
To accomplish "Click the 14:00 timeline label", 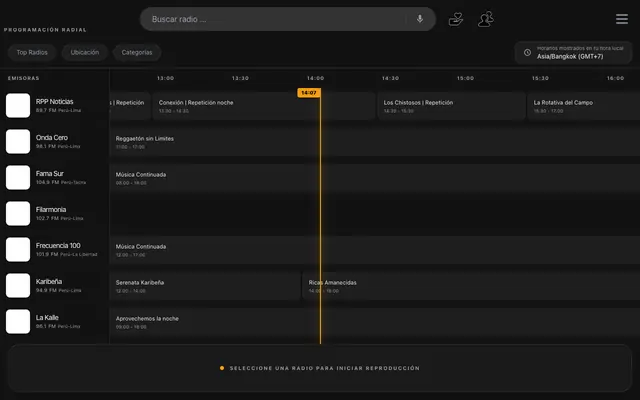I will 315,78.
